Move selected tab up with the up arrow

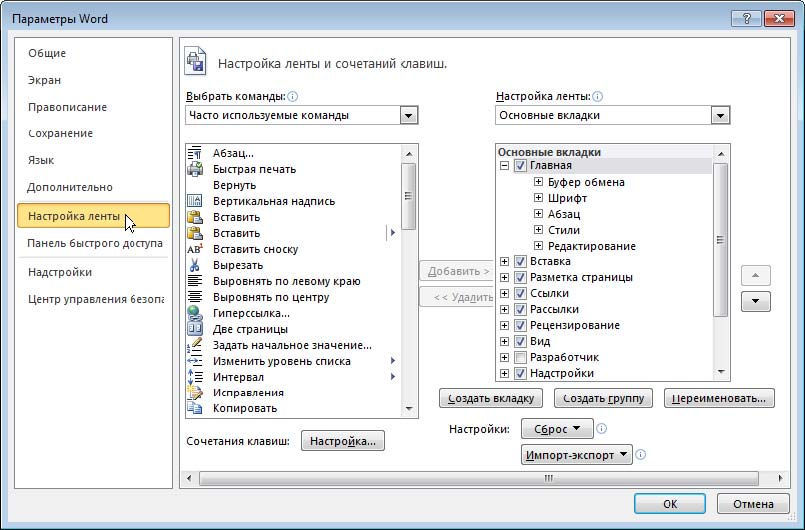pyautogui.click(x=755, y=275)
